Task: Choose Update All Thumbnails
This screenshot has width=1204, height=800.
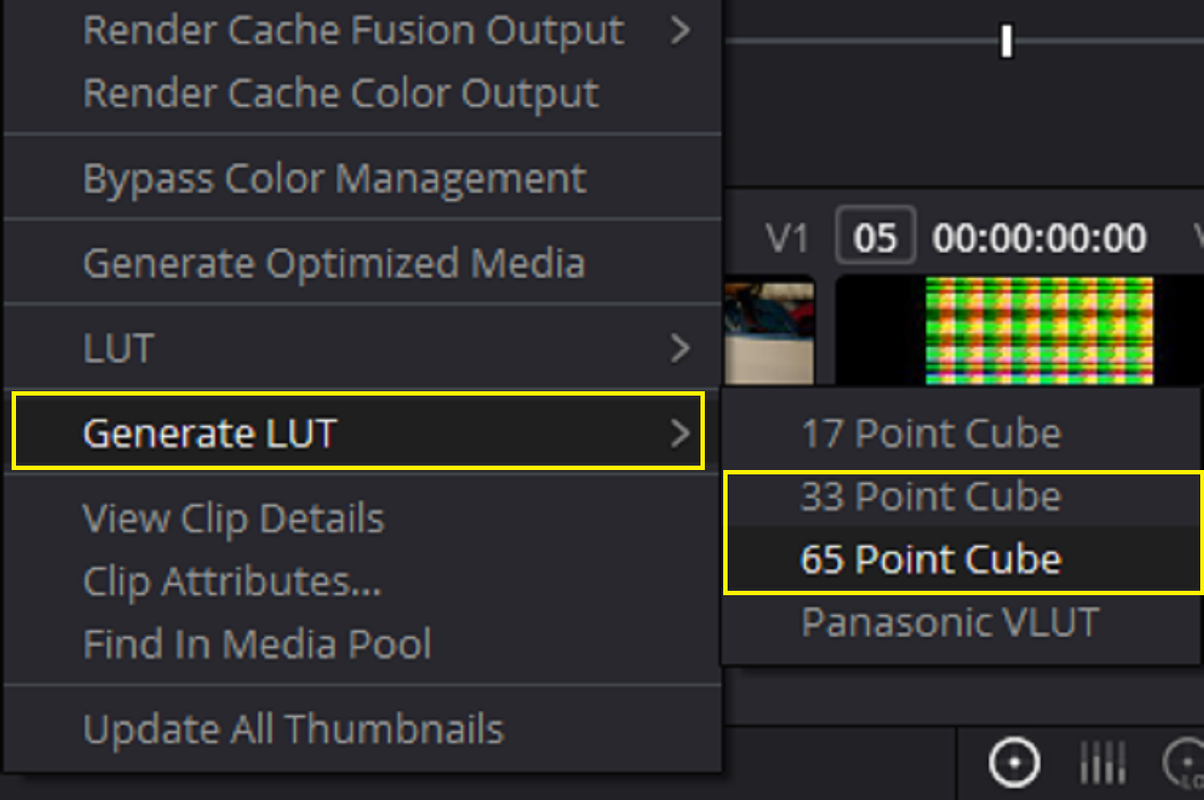Action: pyautogui.click(x=293, y=729)
